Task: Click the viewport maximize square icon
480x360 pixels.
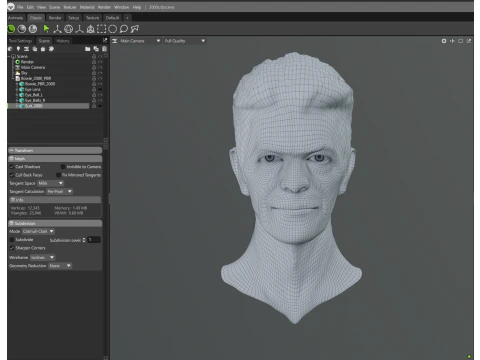Action: pos(460,41)
